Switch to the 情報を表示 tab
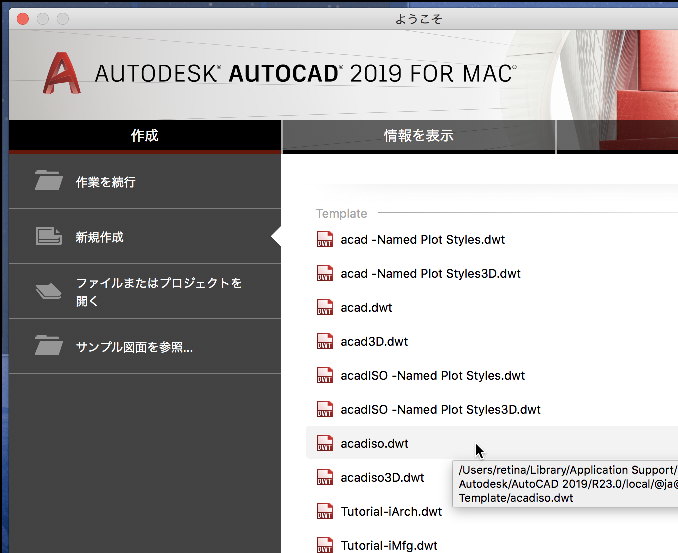678x553 pixels. [x=419, y=136]
